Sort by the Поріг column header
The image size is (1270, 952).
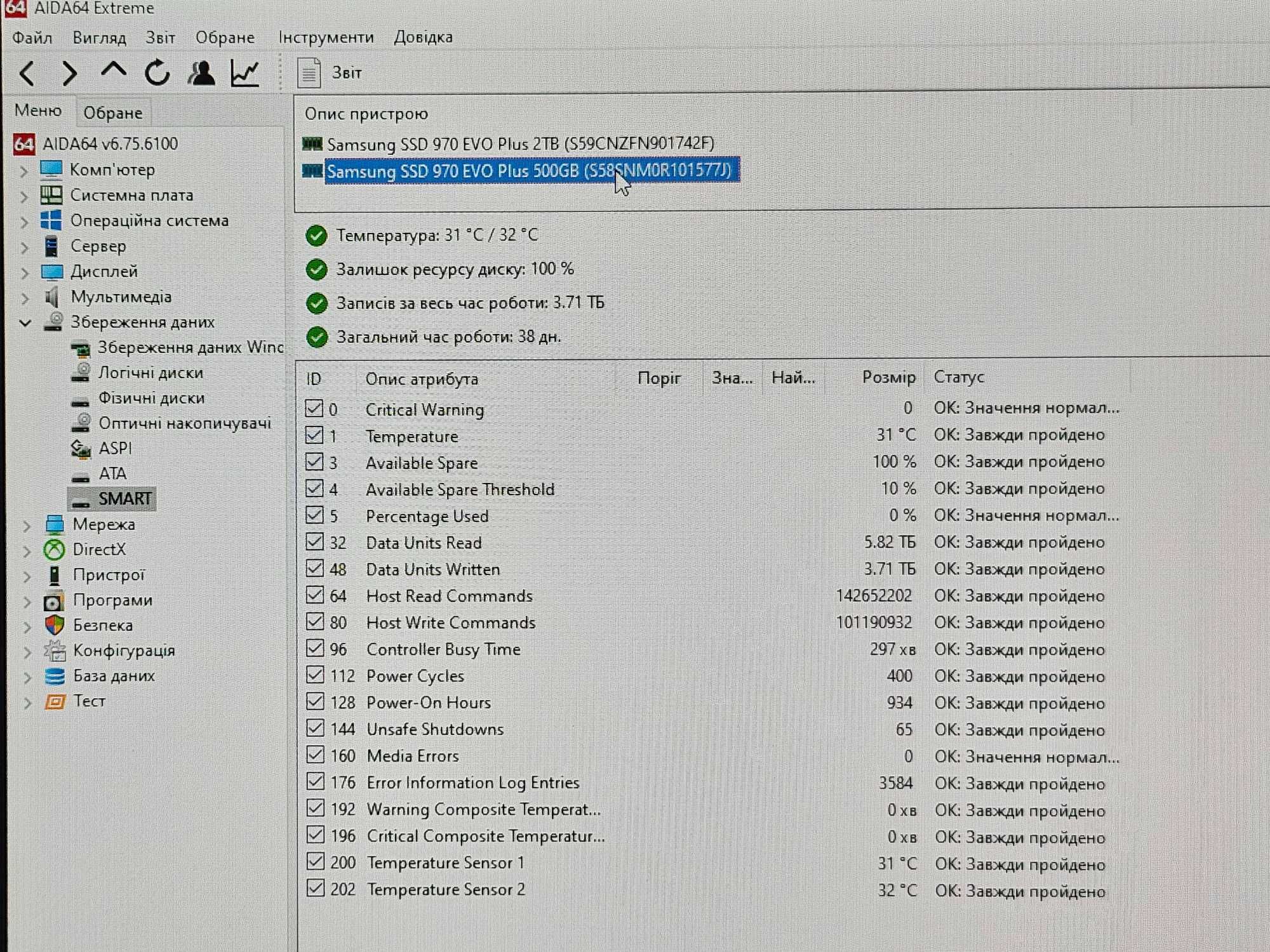(659, 378)
